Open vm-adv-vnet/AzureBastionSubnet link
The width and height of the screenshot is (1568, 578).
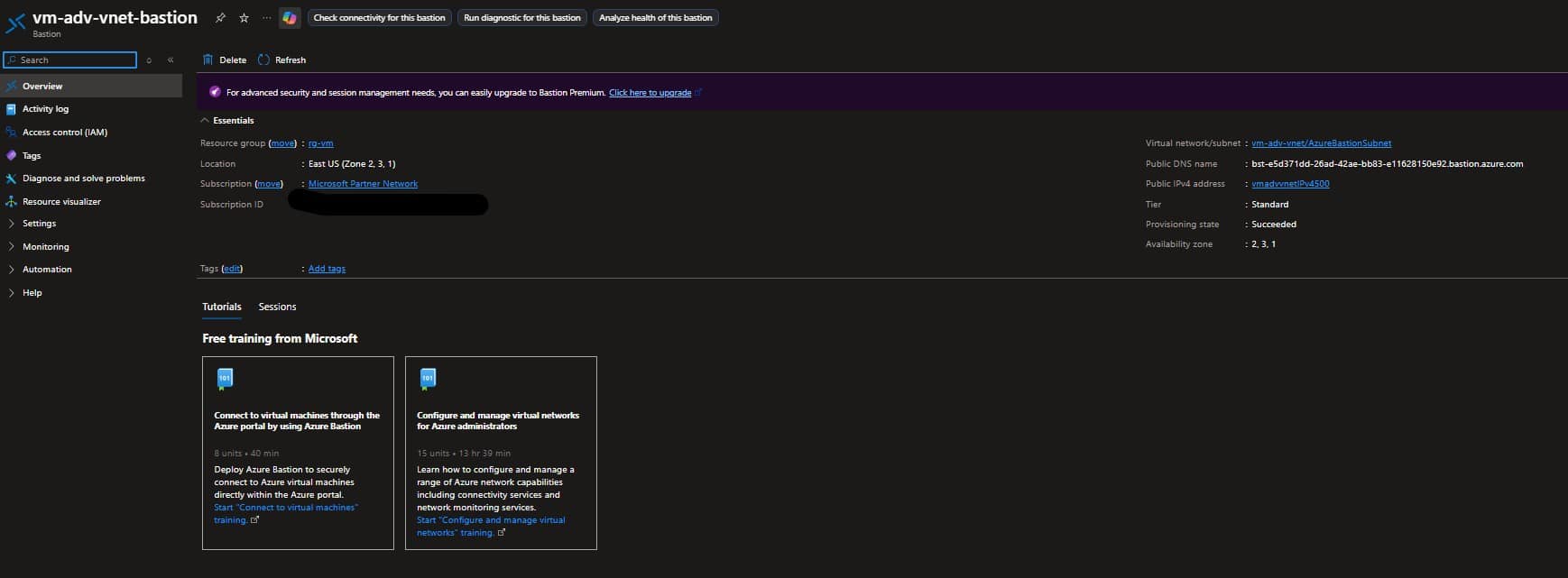point(1321,142)
